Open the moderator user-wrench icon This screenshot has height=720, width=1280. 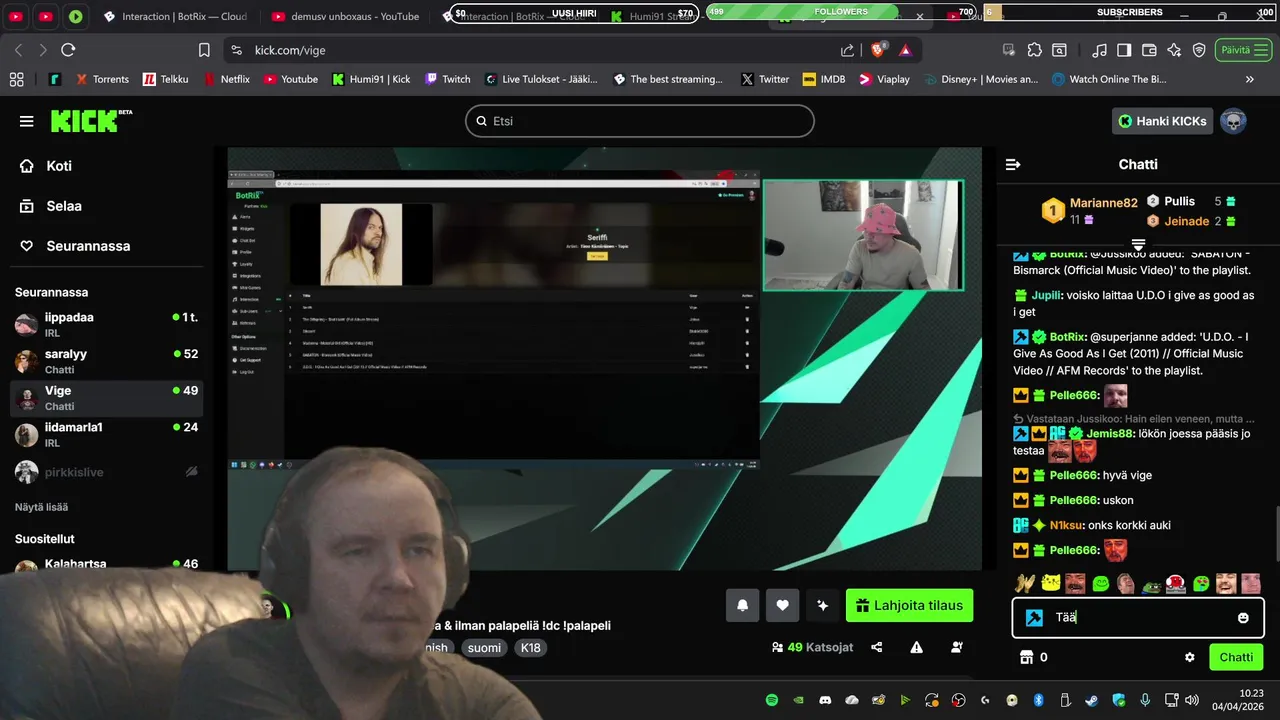(956, 647)
